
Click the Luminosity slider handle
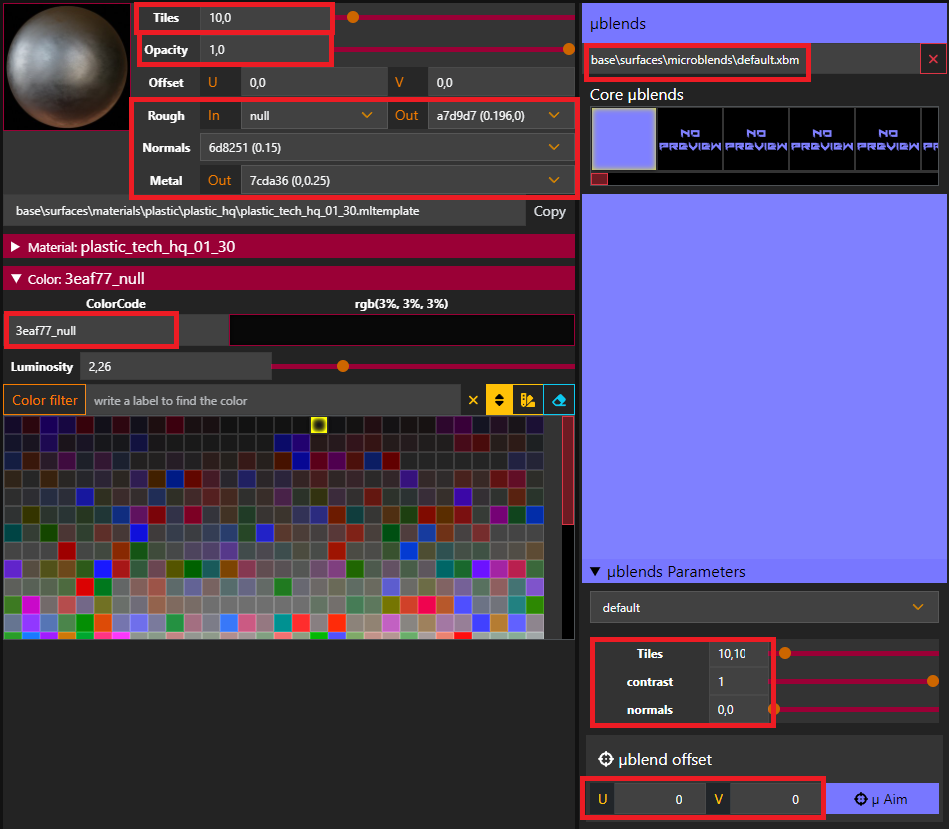point(343,366)
